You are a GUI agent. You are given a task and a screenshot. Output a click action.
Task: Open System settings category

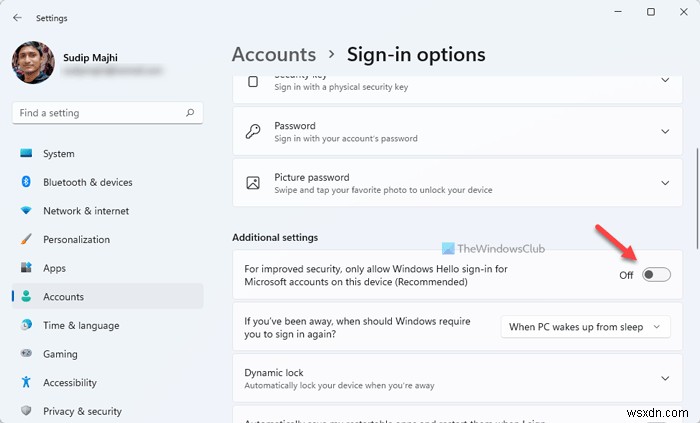tap(108, 153)
